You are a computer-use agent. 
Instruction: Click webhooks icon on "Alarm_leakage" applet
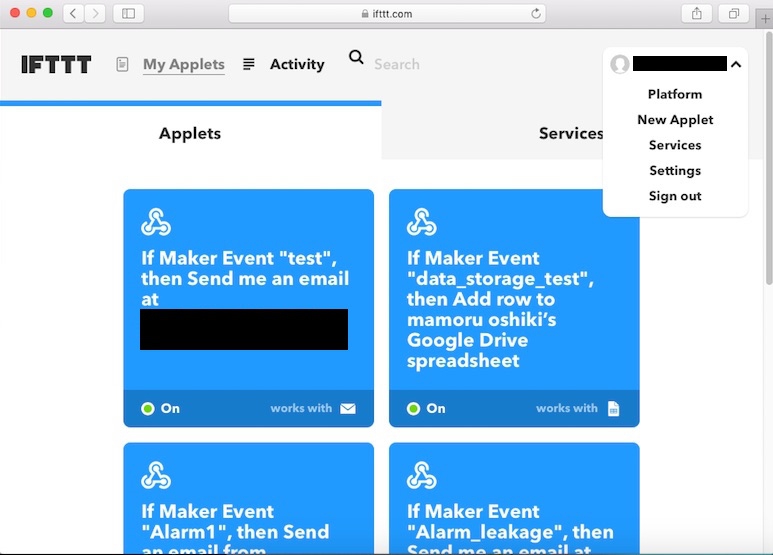pyautogui.click(x=422, y=475)
